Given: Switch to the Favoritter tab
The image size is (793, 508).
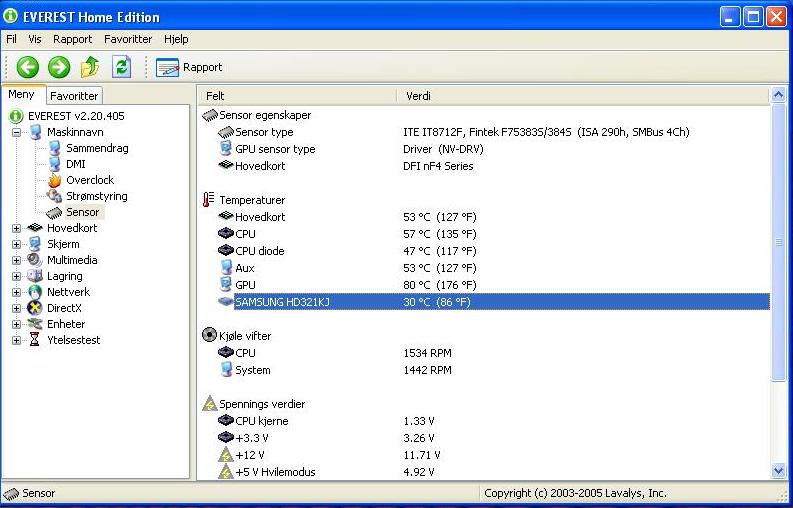Looking at the screenshot, I should (74, 96).
